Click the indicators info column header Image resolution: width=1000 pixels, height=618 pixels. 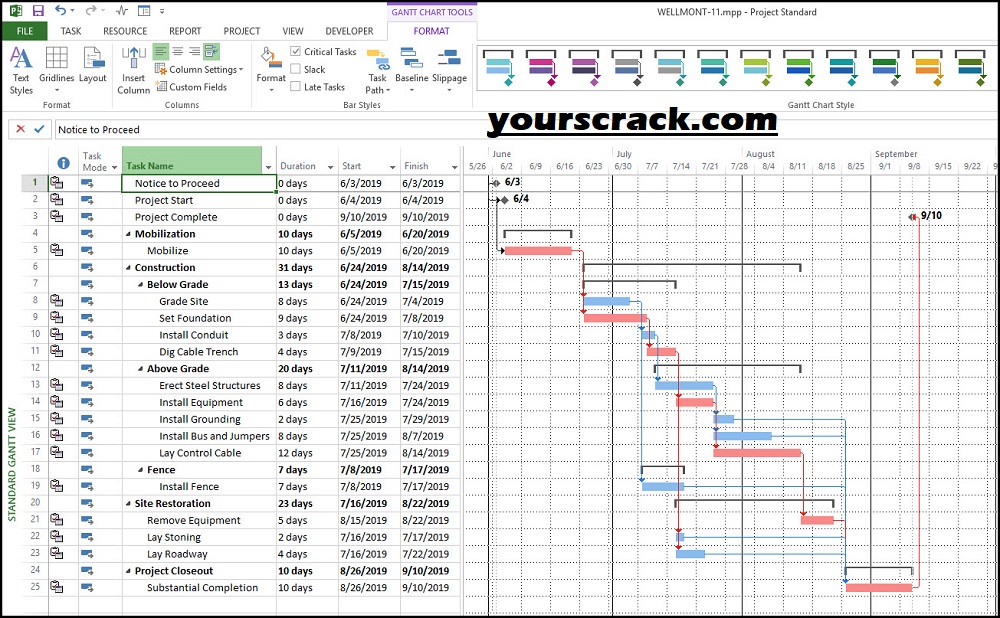[63, 163]
